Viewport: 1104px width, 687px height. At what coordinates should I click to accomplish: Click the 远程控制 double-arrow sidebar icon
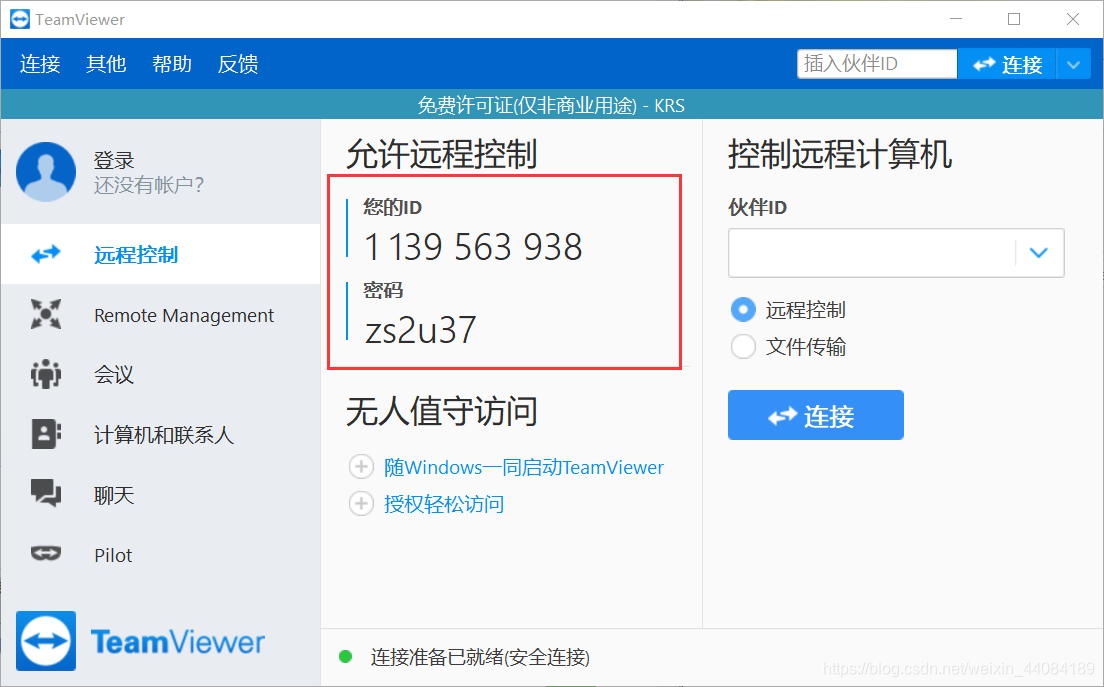(46, 254)
